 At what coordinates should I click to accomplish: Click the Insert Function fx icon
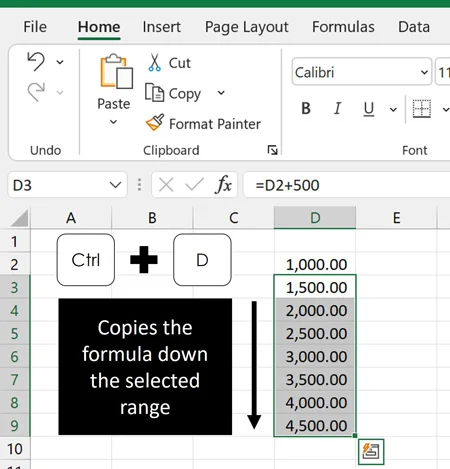pyautogui.click(x=224, y=184)
